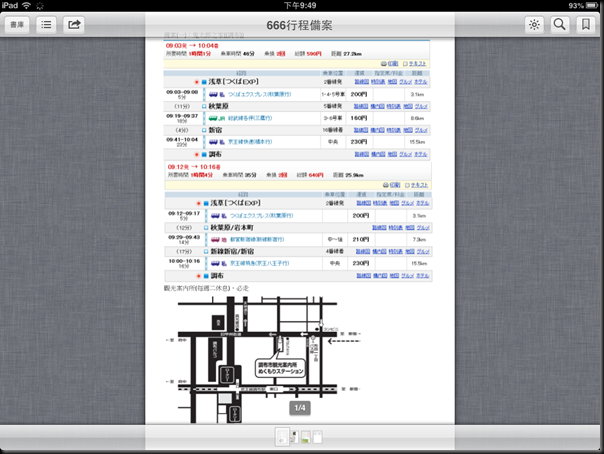Tap 新宿 station in first route
604x454 pixels.
[x=215, y=130]
